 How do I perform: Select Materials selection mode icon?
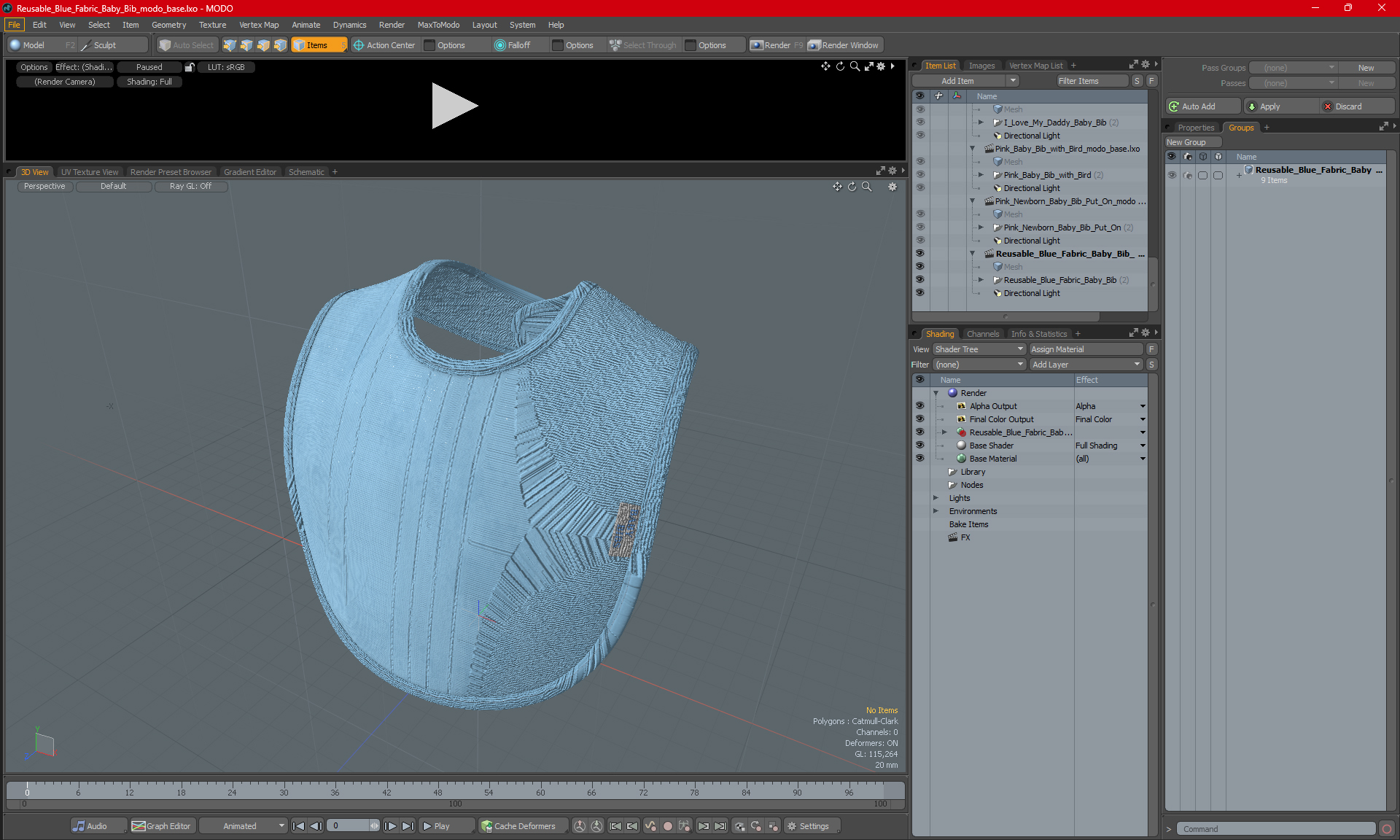point(280,45)
